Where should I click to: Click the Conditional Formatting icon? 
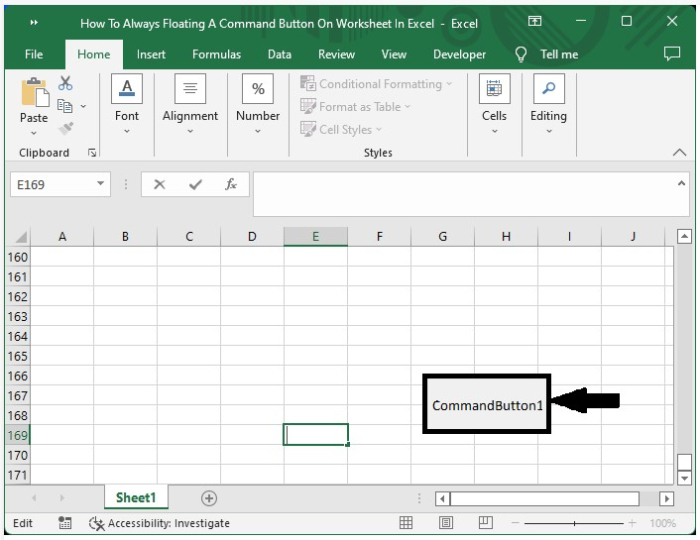pos(308,83)
